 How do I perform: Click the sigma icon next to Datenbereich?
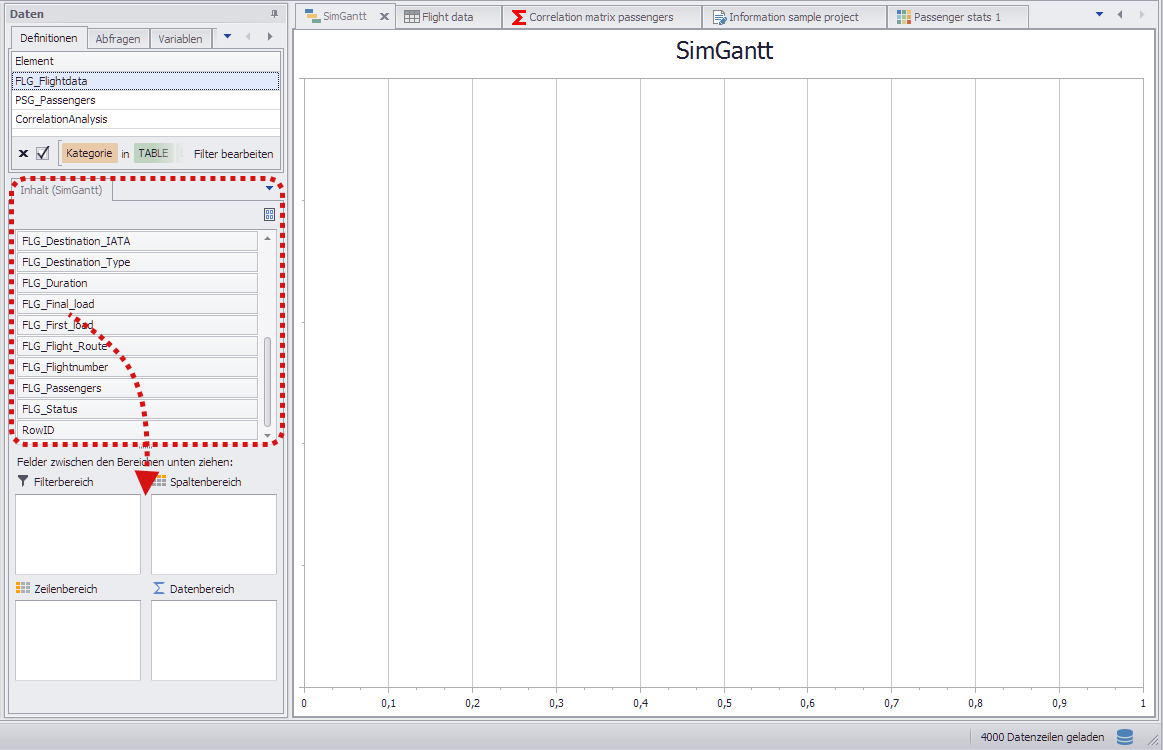157,588
